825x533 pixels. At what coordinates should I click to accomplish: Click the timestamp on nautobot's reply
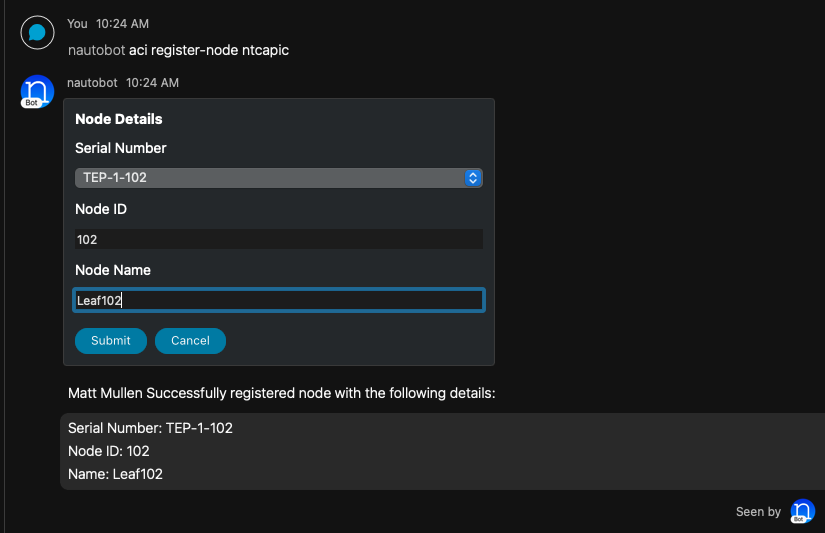[x=152, y=83]
